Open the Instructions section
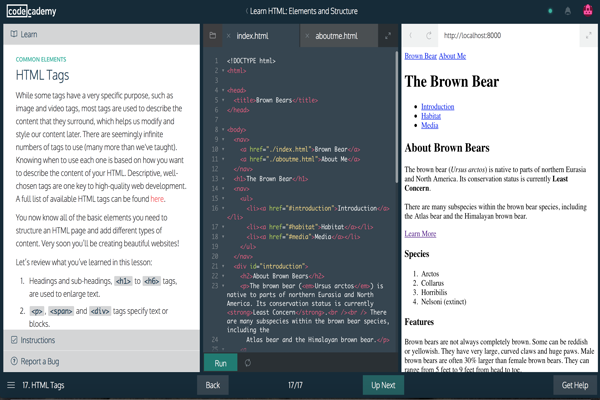 101,340
